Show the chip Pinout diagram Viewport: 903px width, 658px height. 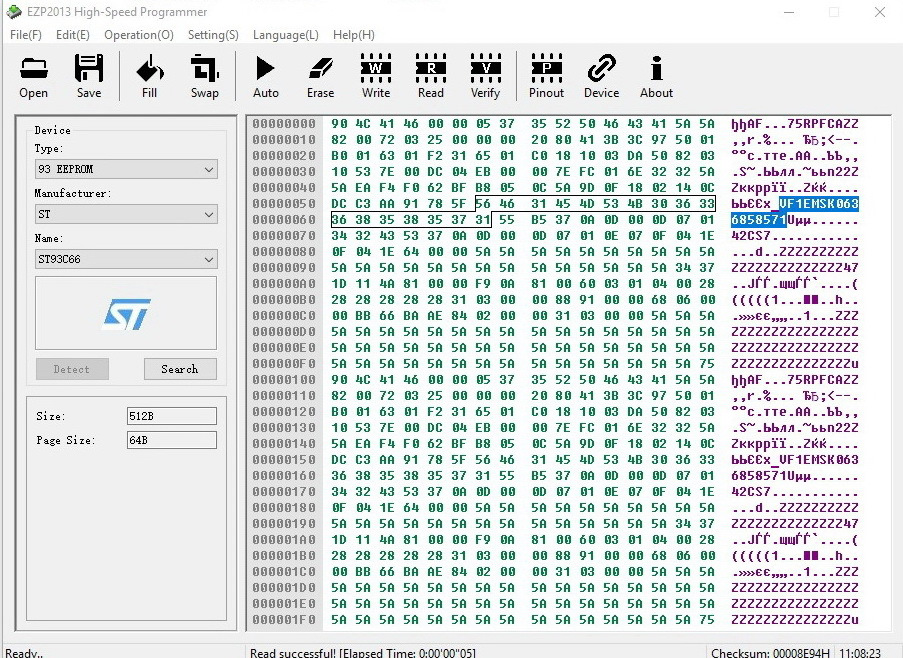[547, 76]
